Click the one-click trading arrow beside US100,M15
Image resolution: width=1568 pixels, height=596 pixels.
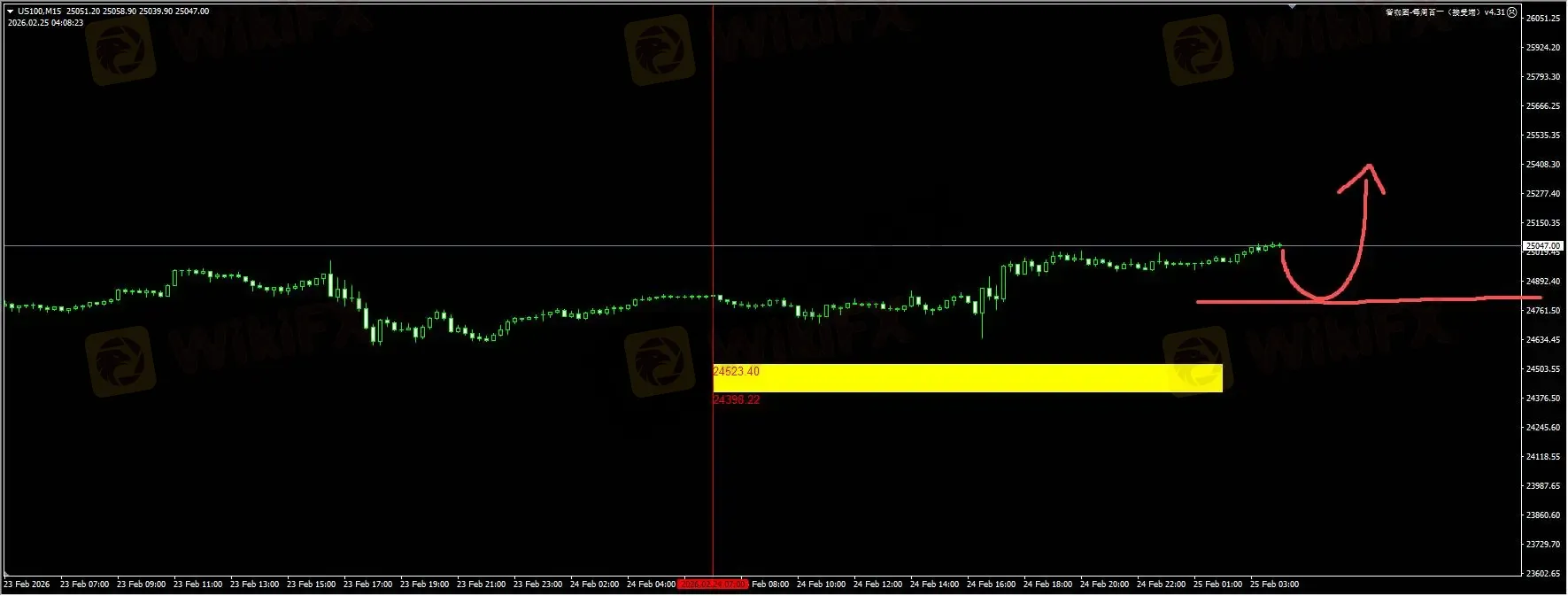pyautogui.click(x=10, y=12)
